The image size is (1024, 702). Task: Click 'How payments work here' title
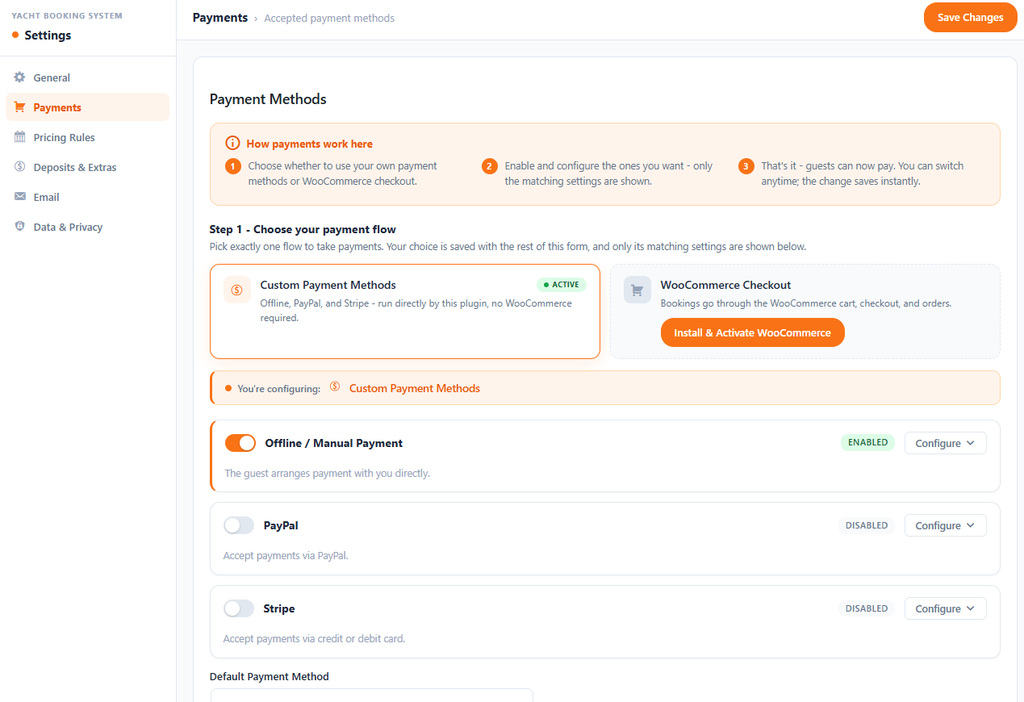coord(310,144)
